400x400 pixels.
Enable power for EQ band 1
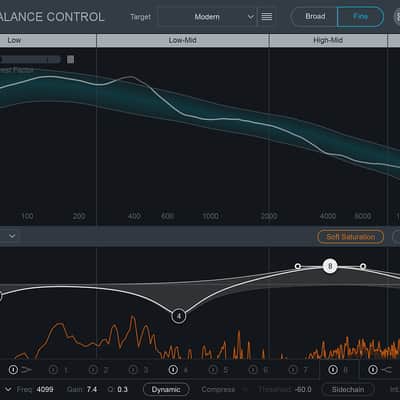tap(53, 370)
